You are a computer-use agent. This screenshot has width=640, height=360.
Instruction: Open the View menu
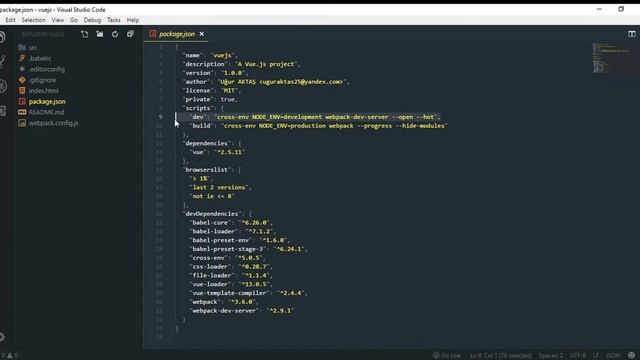point(58,20)
